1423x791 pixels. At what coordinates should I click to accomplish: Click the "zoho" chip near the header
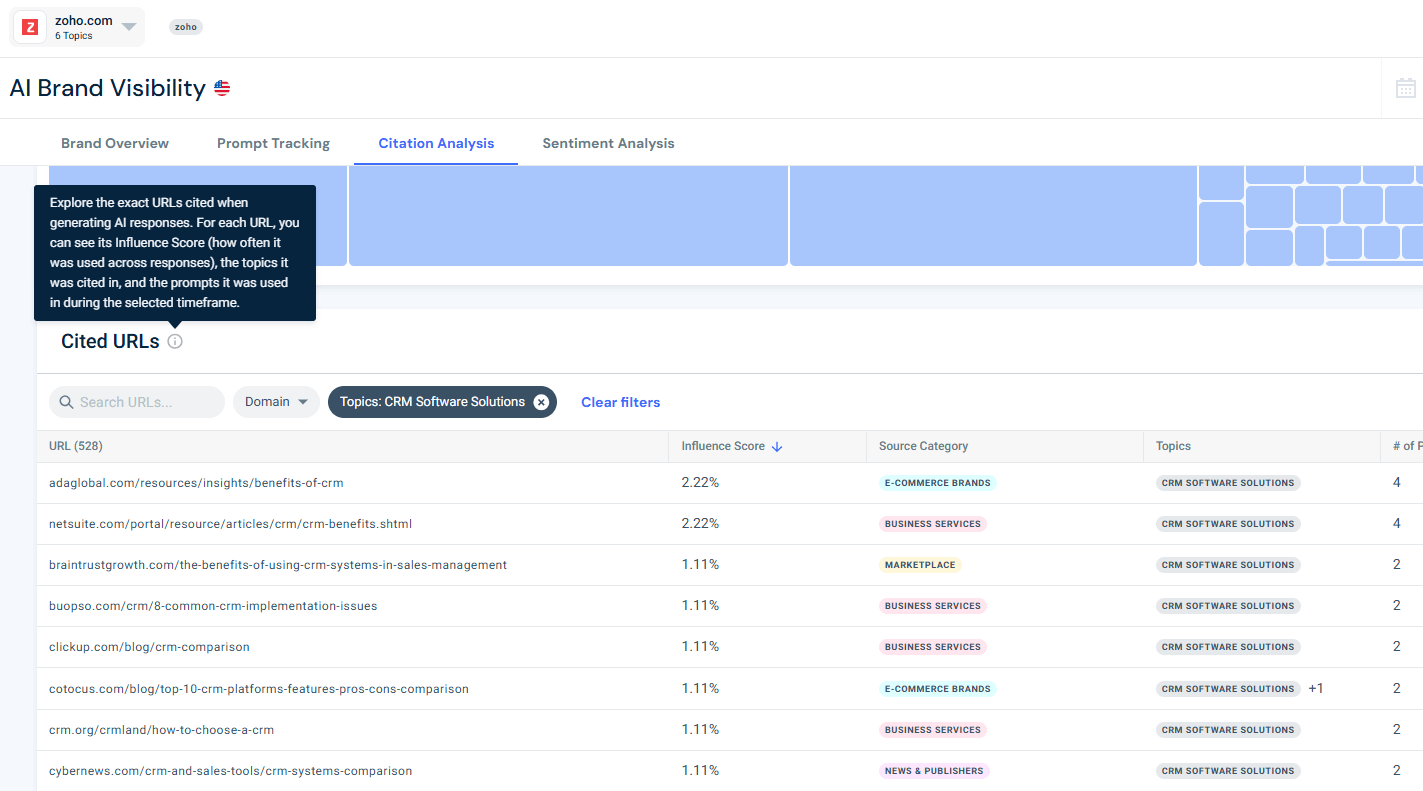coord(185,27)
